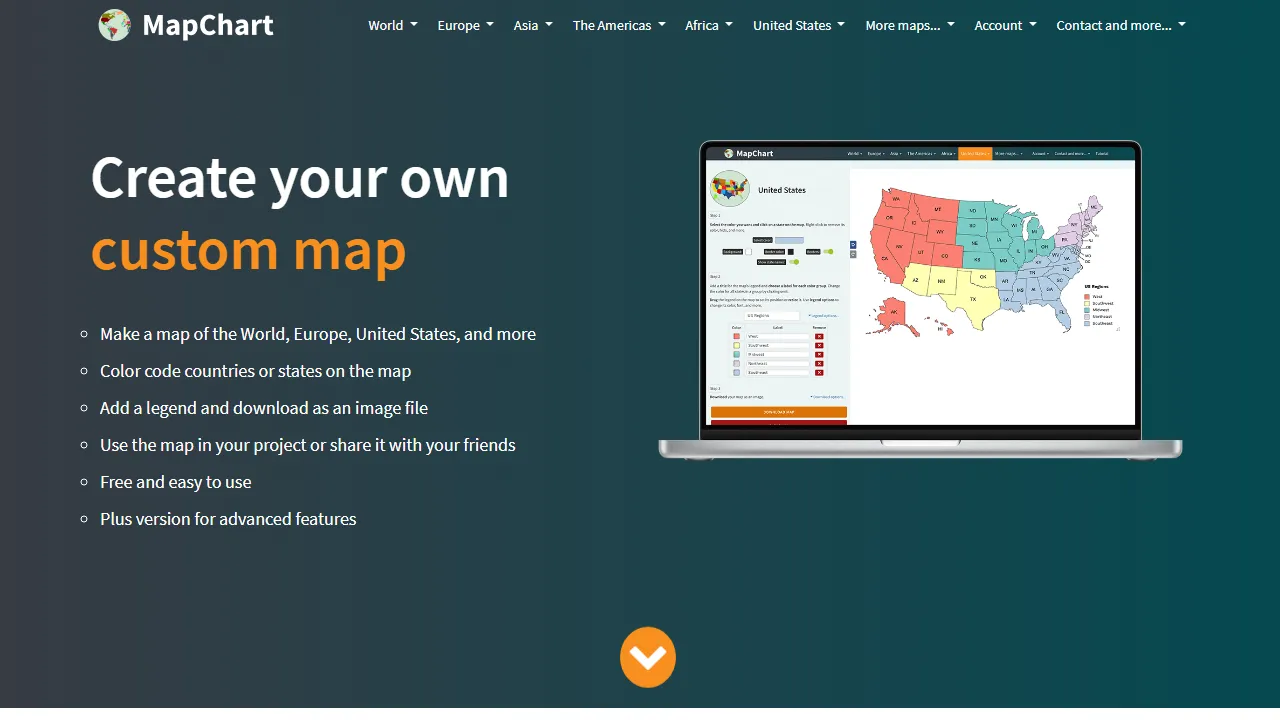Click the circular US map icon in the preview
1280x720 pixels.
pyautogui.click(x=730, y=190)
